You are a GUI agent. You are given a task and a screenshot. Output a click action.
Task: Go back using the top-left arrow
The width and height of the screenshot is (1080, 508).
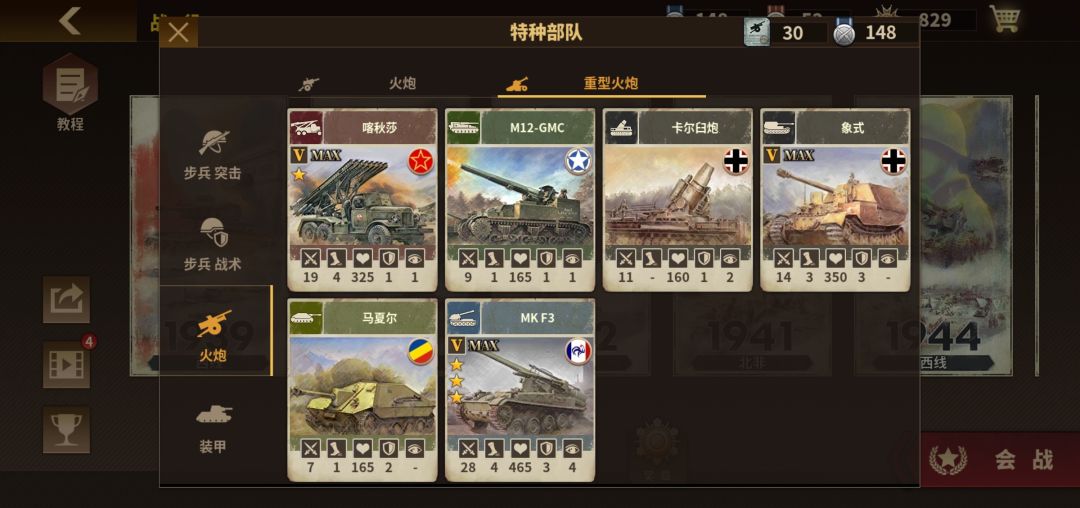[x=69, y=21]
